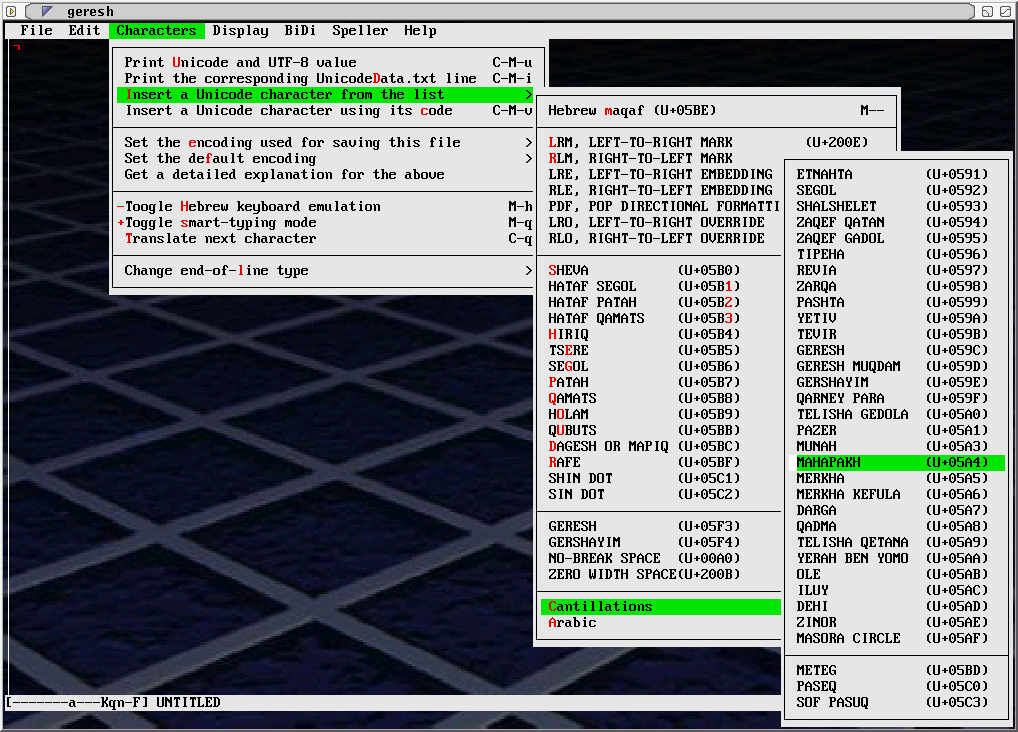Click the window menu icon in title bar
This screenshot has height=732, width=1018.
(11, 11)
